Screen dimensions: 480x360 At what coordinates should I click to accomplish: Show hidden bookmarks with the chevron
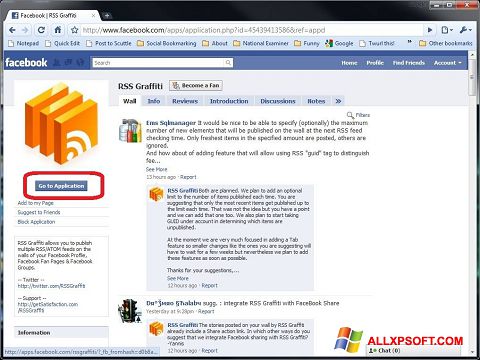[x=410, y=42]
